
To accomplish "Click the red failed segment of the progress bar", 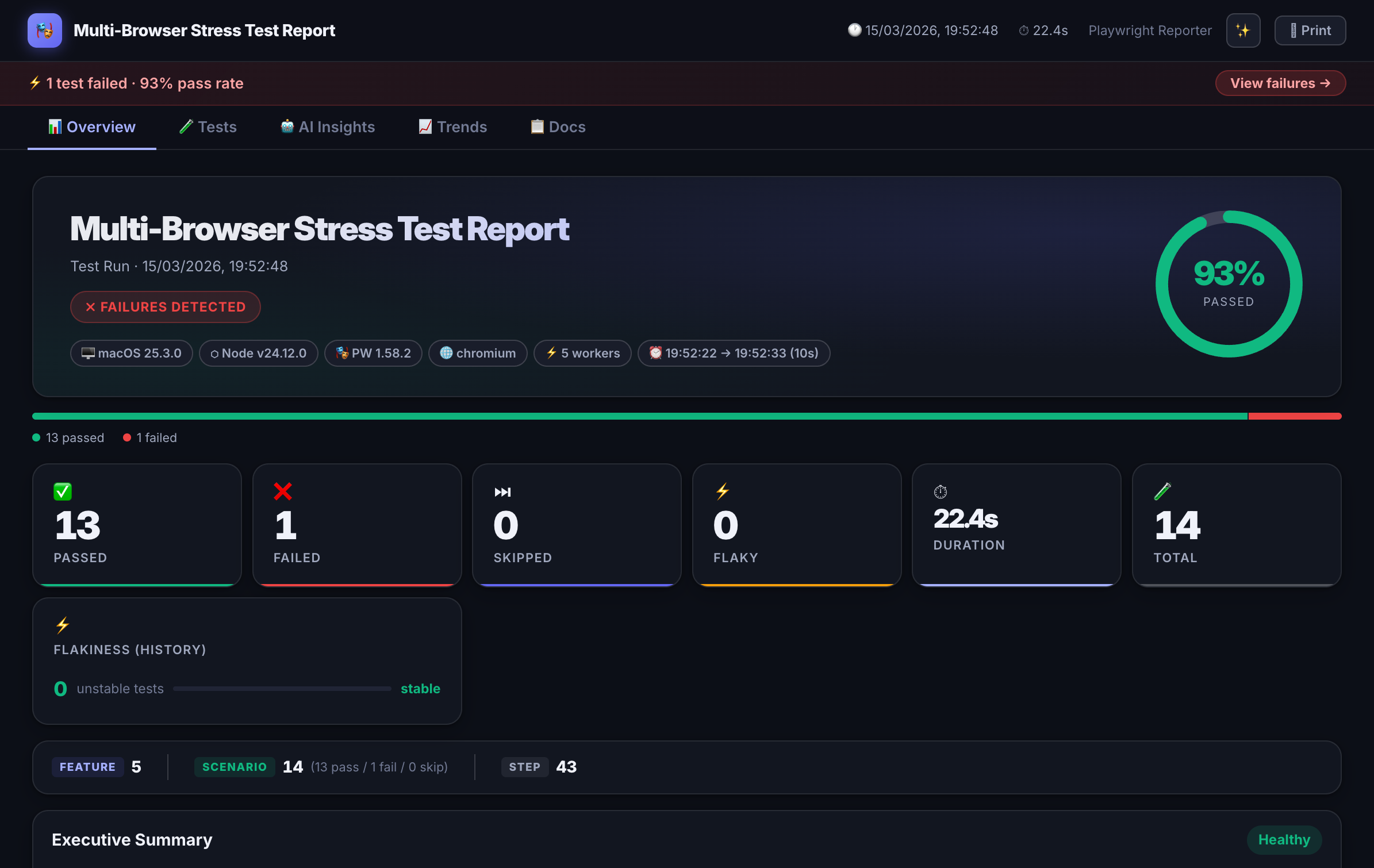I will tap(1295, 416).
